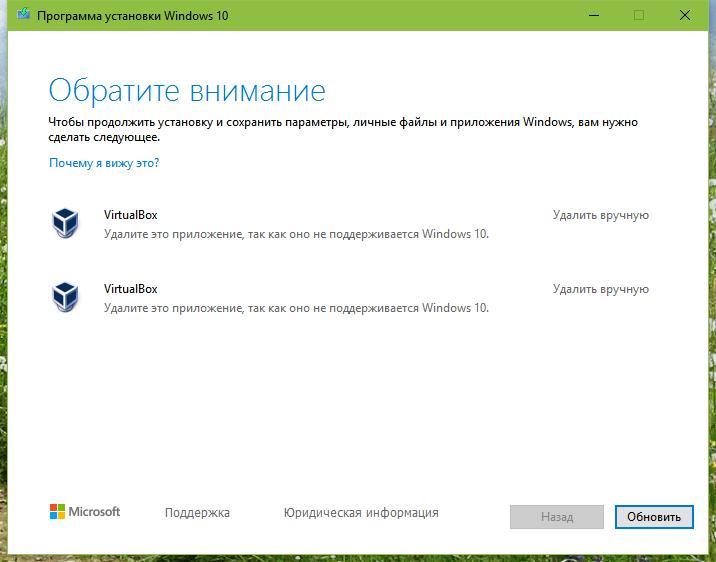Minimize the Windows 10 setup window
This screenshot has height=562, width=716.
point(594,15)
